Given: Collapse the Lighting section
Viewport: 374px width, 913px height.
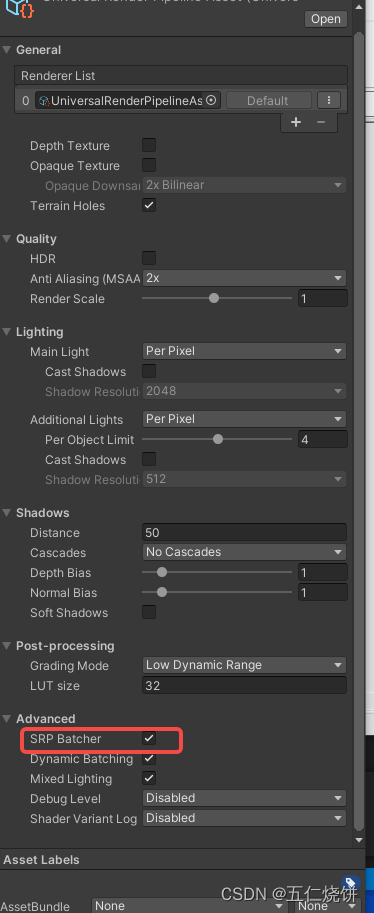Looking at the screenshot, I should (7, 332).
